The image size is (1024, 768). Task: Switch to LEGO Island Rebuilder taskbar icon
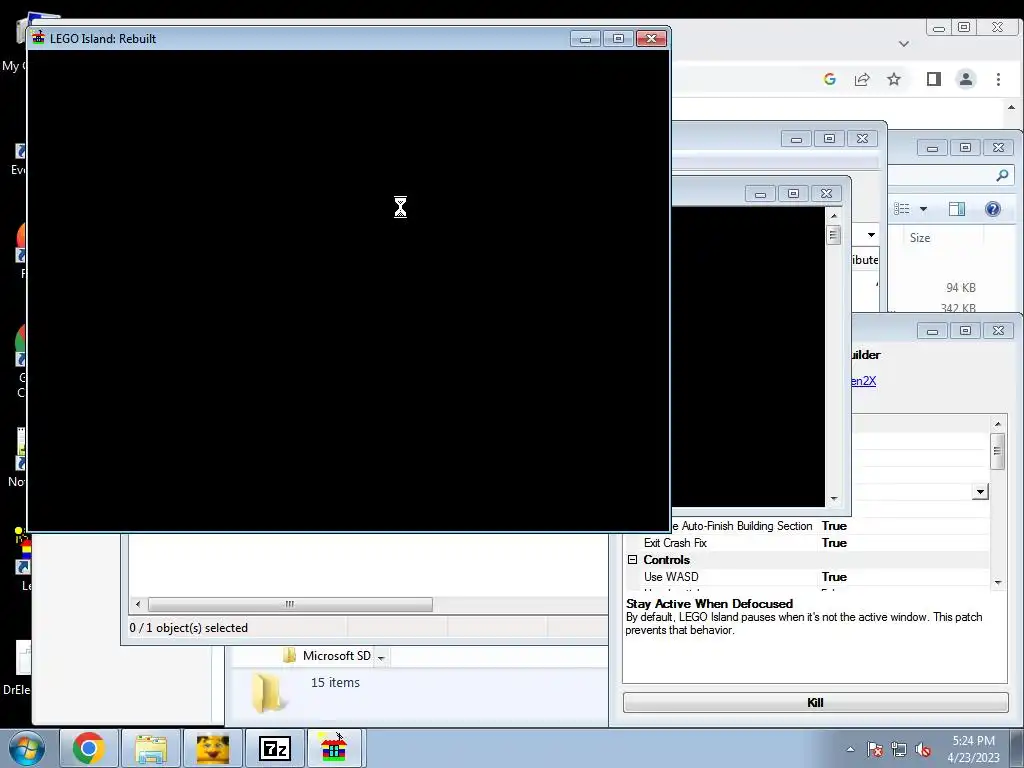(334, 748)
